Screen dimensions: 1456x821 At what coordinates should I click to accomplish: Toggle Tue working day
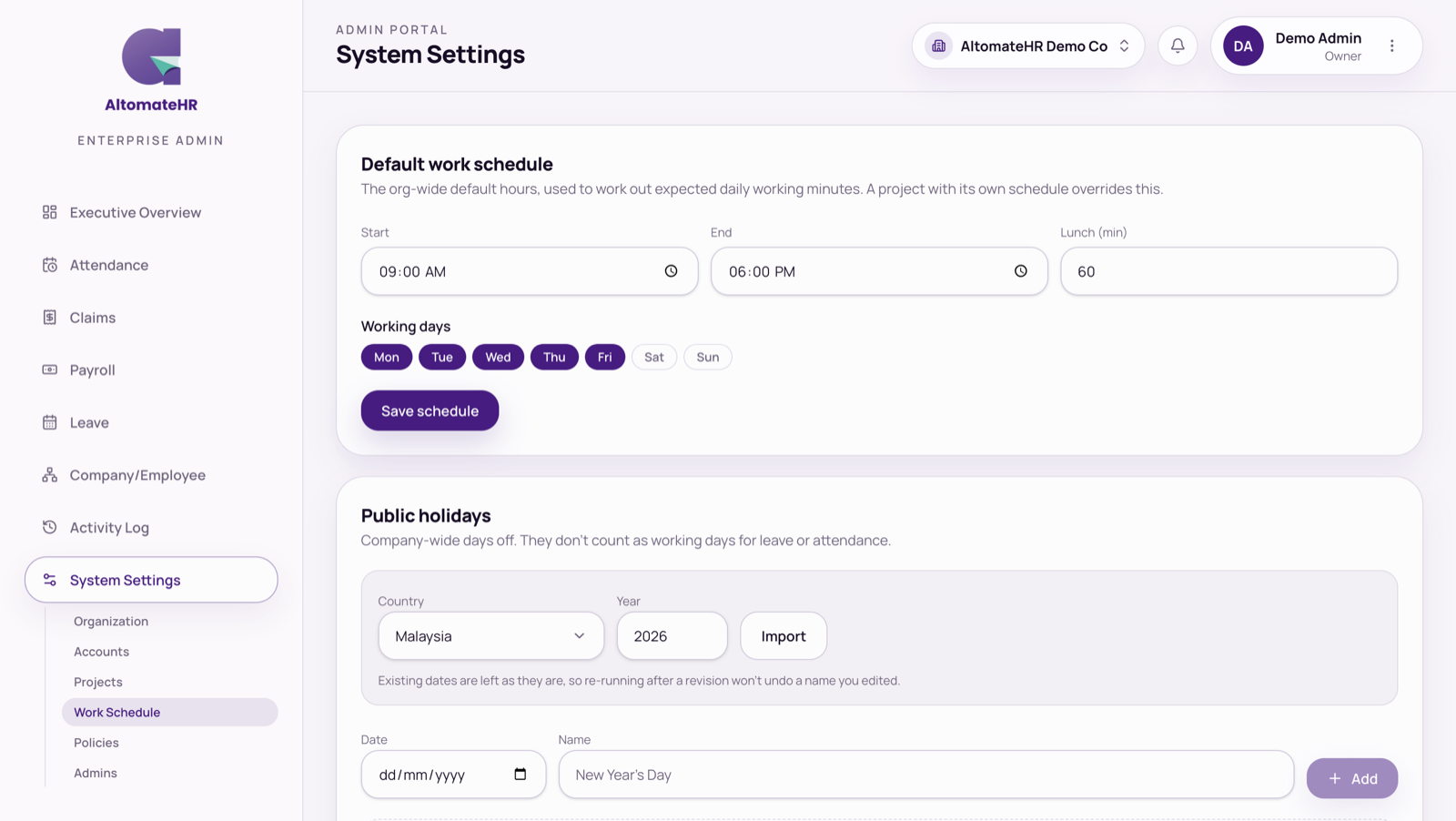[x=442, y=357]
